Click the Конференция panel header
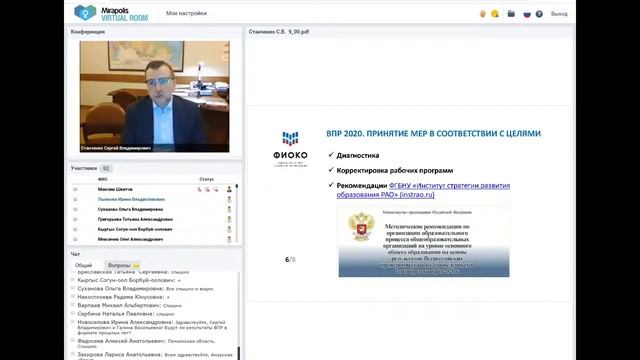 (x=88, y=31)
